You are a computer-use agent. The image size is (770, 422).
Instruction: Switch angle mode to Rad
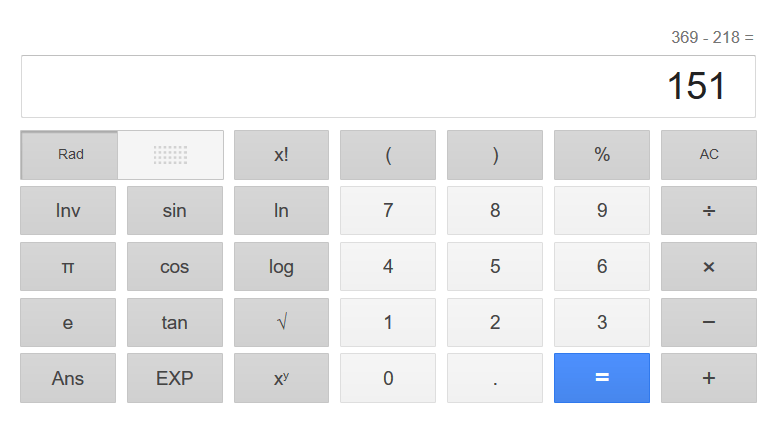pyautogui.click(x=70, y=155)
